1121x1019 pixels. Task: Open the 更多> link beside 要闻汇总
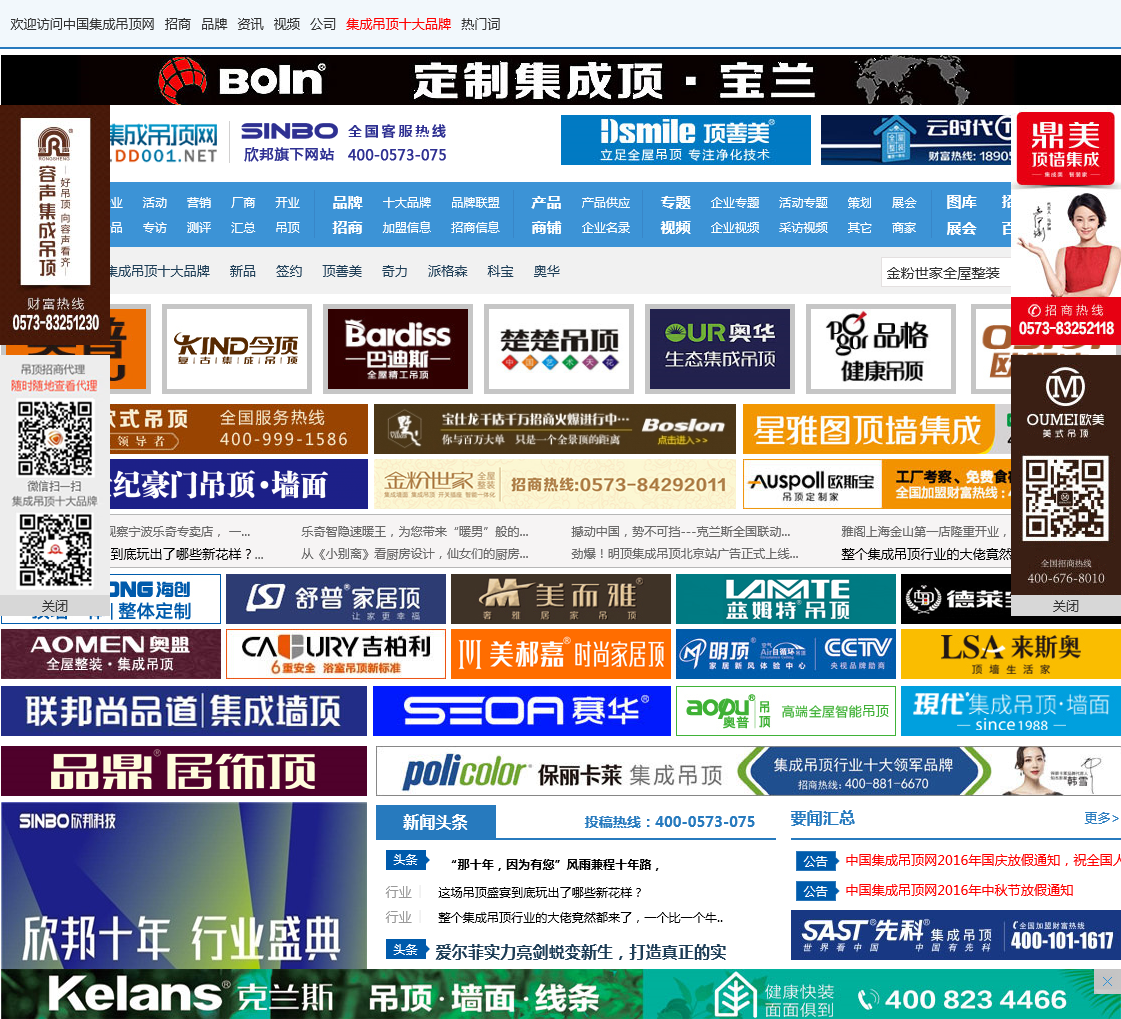tap(1101, 818)
